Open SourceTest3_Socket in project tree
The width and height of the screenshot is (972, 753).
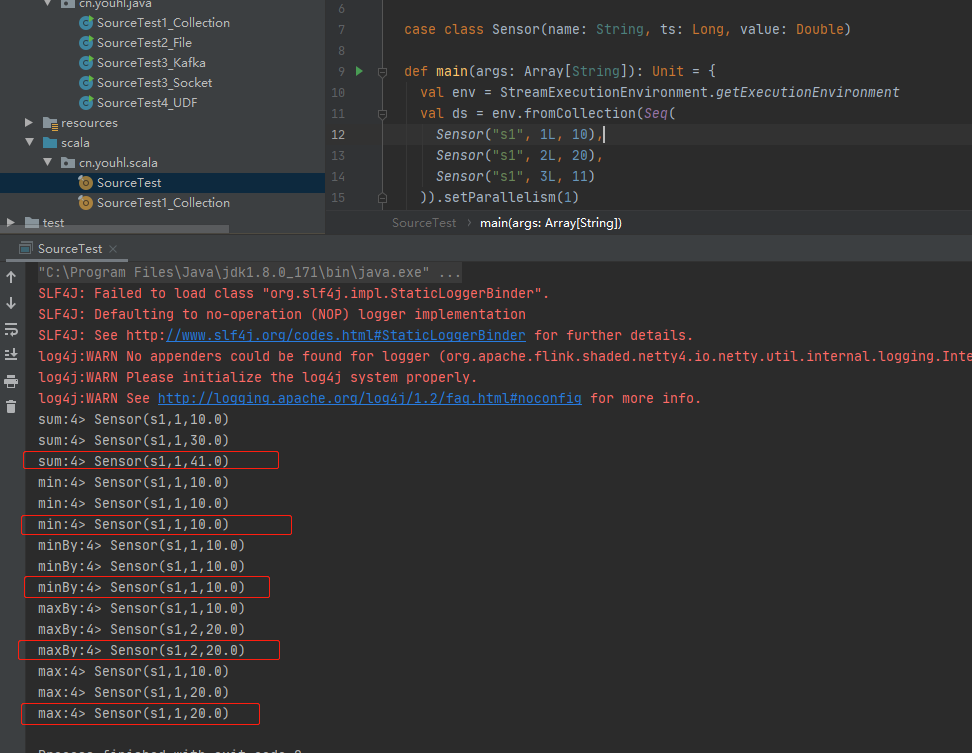[154, 82]
